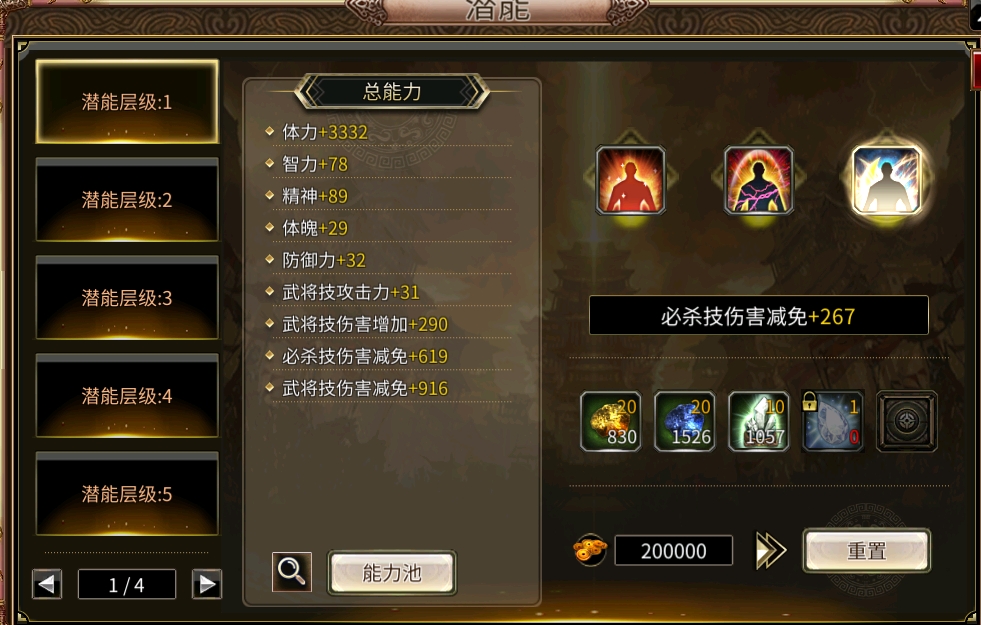Image resolution: width=981 pixels, height=625 pixels.
Task: Click the white crystal material 1057
Action: coord(758,421)
